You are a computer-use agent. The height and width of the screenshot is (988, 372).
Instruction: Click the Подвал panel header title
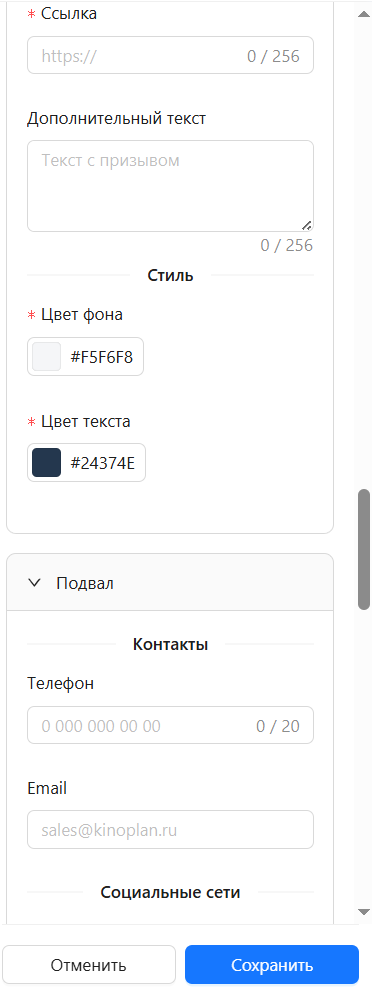[x=85, y=583]
